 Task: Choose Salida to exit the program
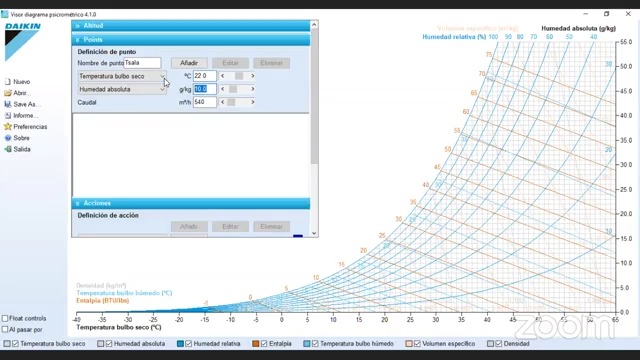tap(17, 149)
